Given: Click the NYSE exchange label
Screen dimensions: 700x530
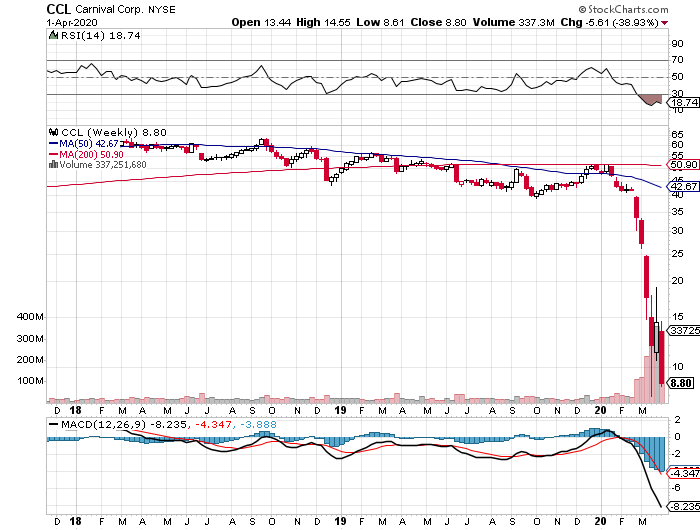Looking at the screenshot, I should coord(162,10).
